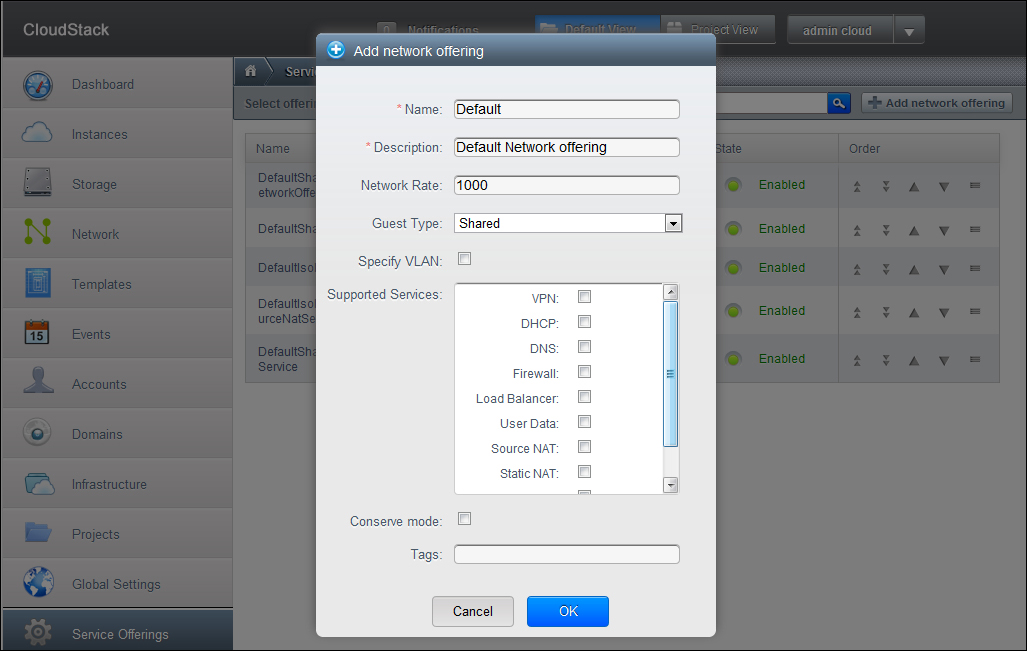
Task: Toggle the Conserve mode checkbox
Action: [464, 519]
